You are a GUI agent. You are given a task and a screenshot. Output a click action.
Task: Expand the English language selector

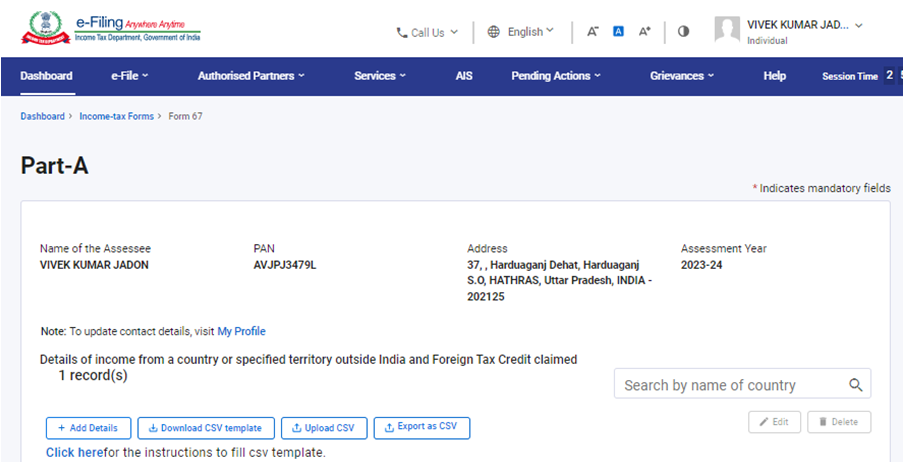521,32
